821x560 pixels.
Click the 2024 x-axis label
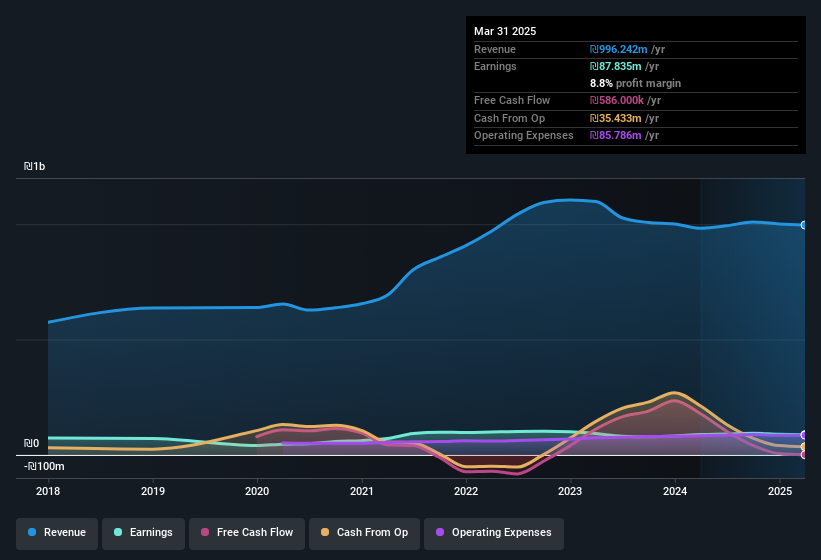tap(675, 491)
